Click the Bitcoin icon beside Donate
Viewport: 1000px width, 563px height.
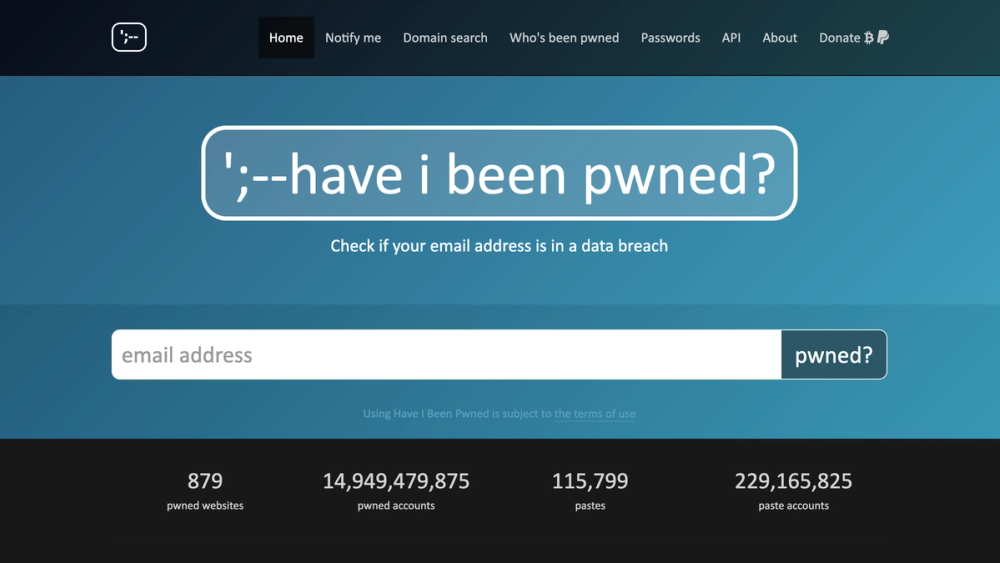pos(869,38)
